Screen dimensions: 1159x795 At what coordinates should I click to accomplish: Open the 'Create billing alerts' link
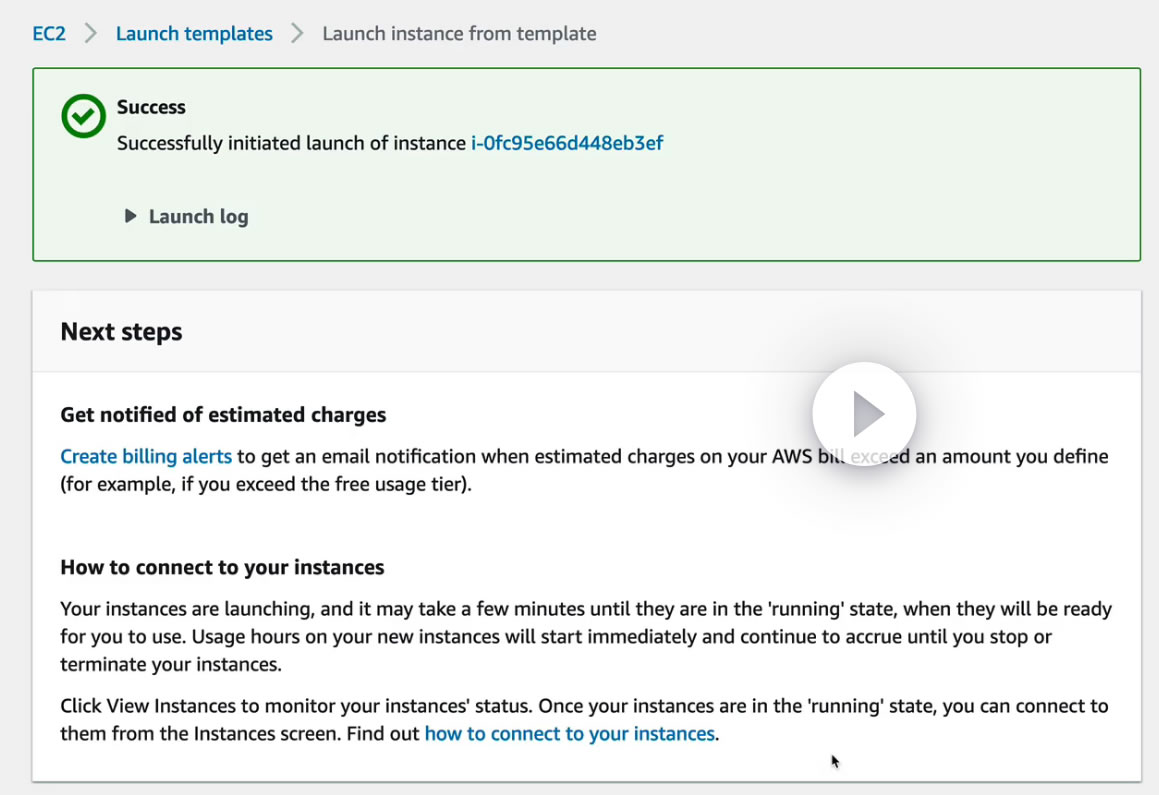point(146,457)
